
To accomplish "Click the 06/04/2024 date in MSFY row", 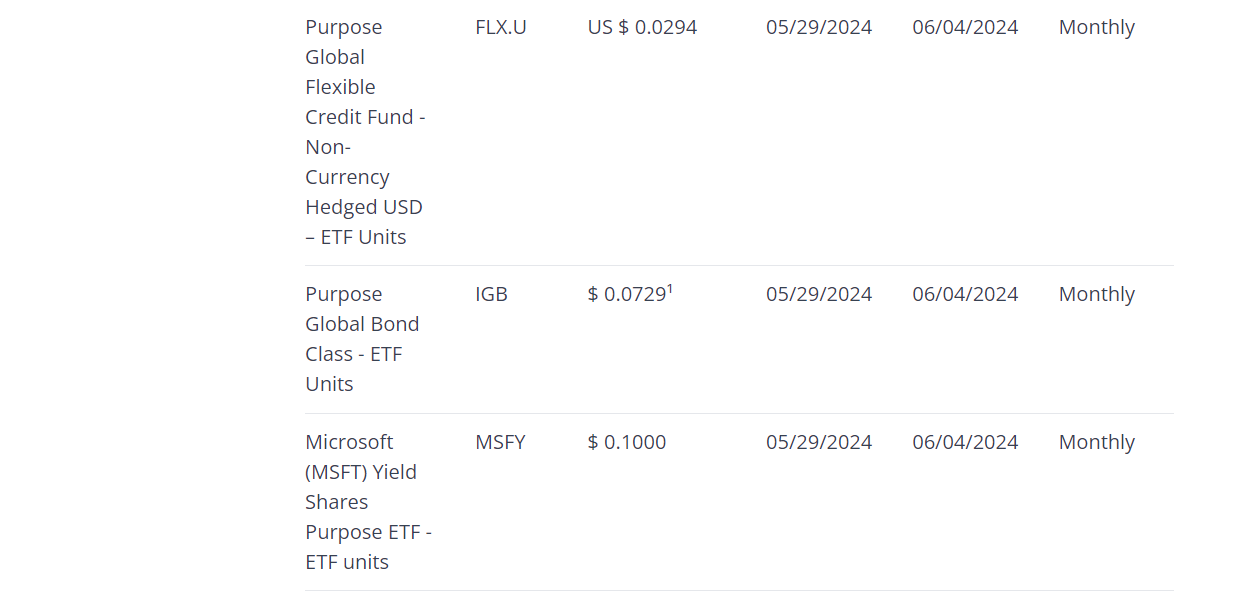I will 965,442.
